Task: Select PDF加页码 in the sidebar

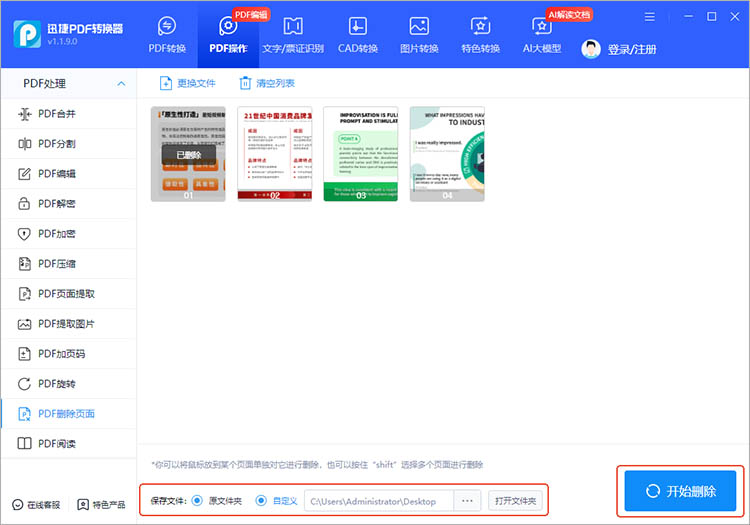Action: [x=68, y=354]
